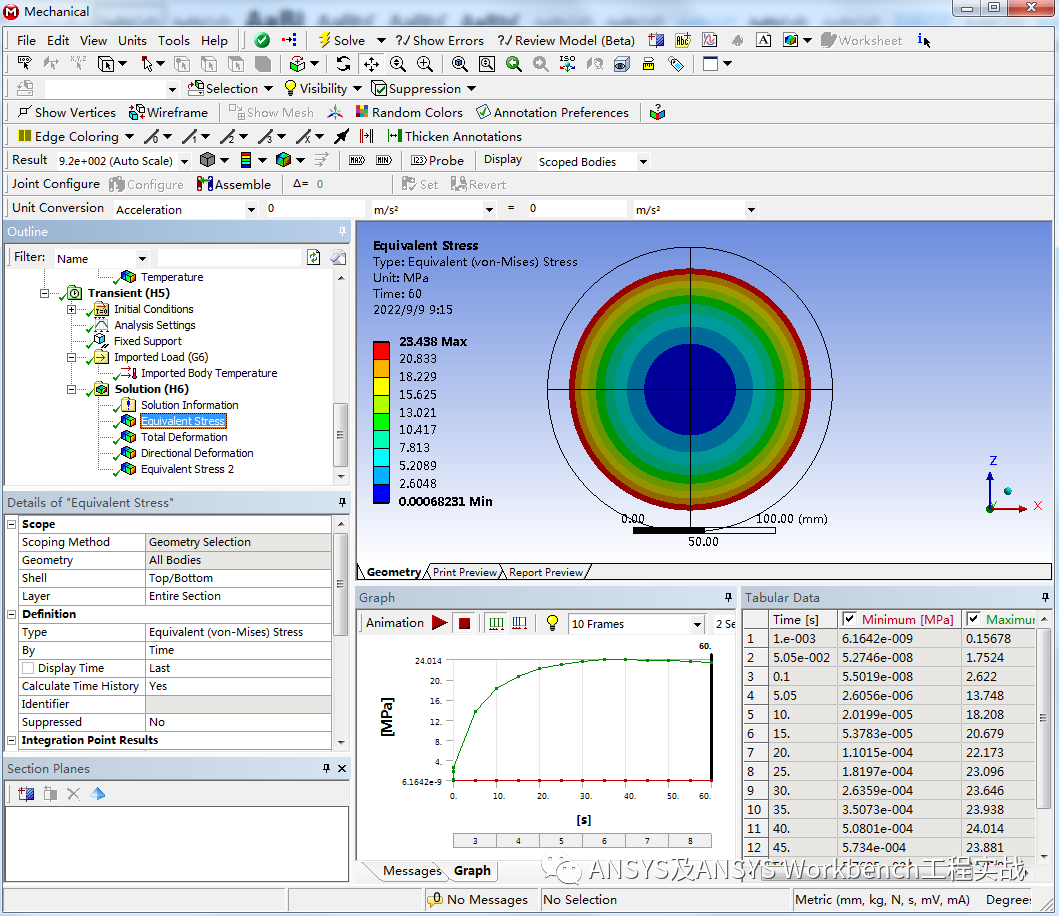
Task: Play the result animation
Action: pos(440,623)
